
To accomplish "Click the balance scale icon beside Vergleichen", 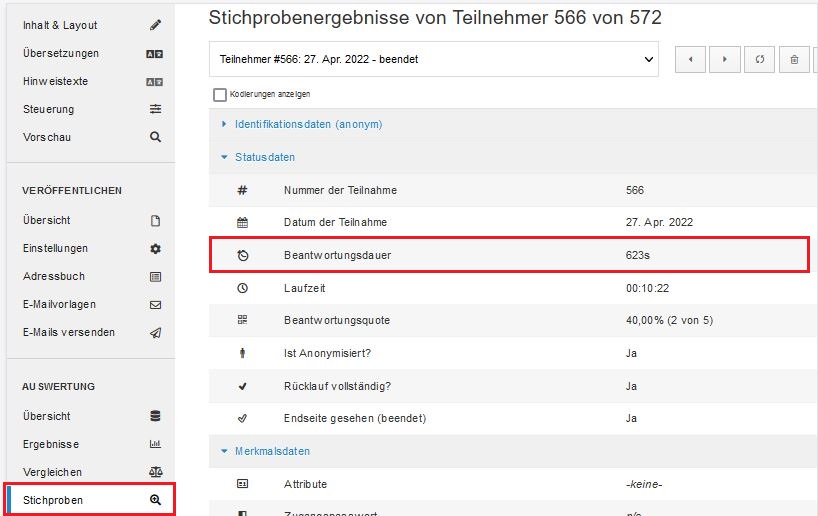I will coord(155,472).
